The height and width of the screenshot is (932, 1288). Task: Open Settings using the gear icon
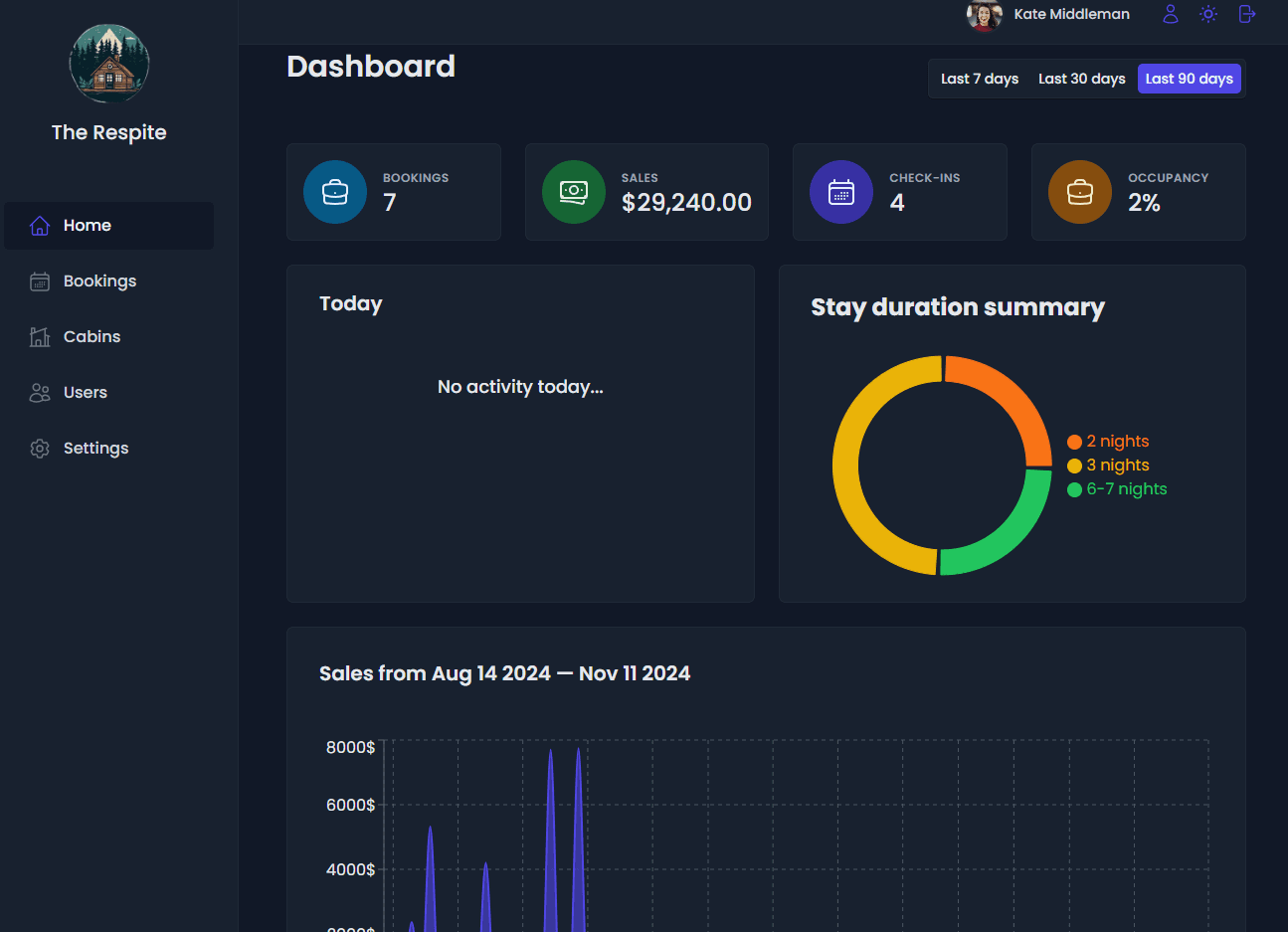coord(40,448)
